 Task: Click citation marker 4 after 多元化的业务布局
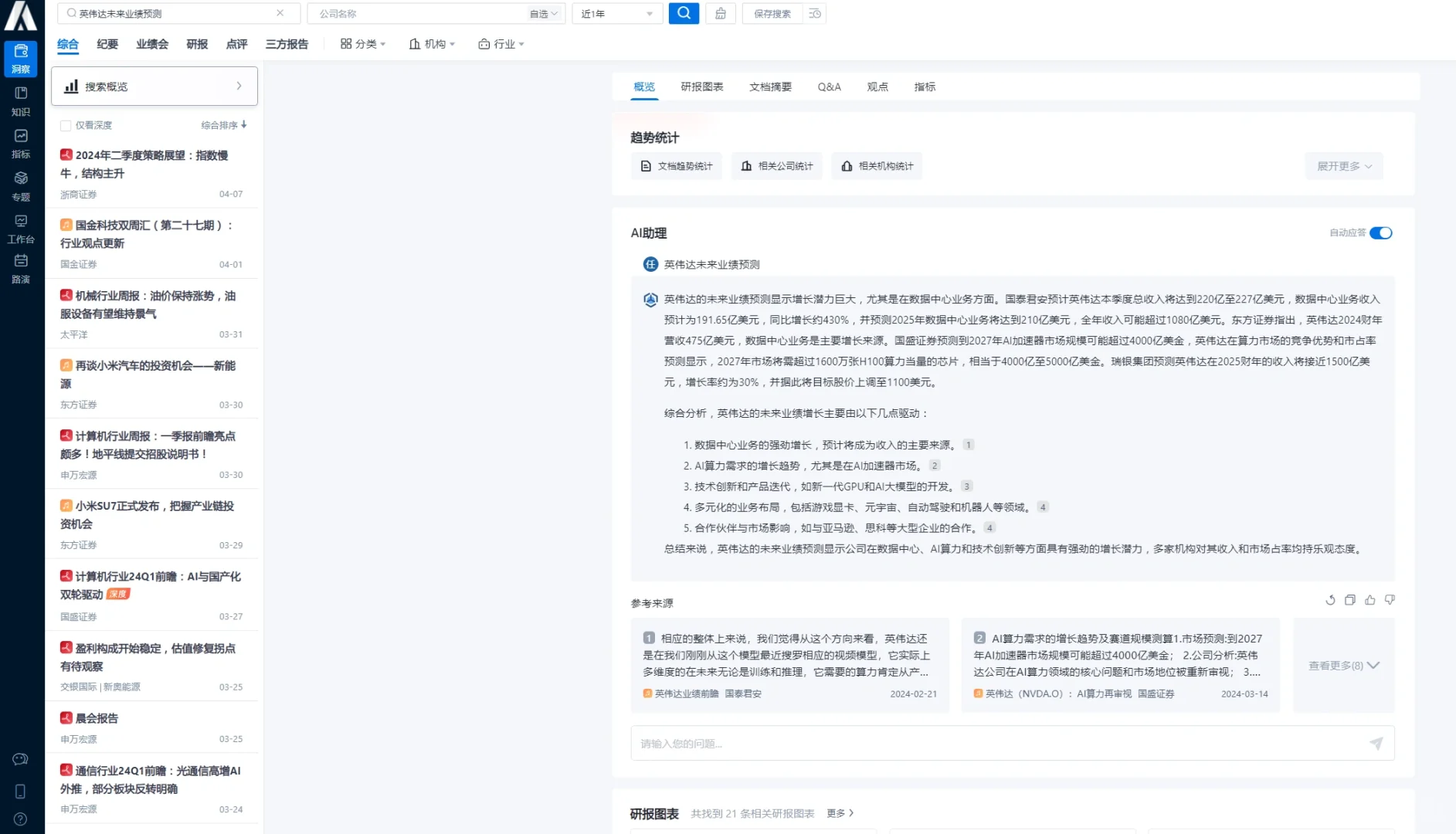click(x=1043, y=507)
